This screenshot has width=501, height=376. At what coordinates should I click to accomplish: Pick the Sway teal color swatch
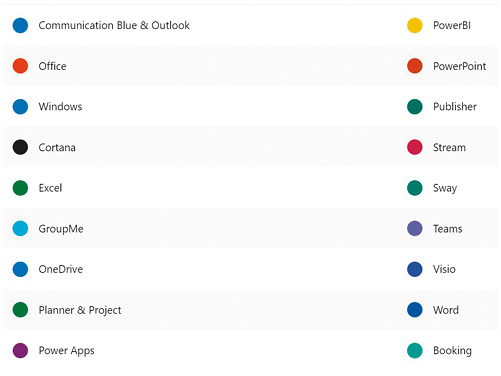point(415,188)
